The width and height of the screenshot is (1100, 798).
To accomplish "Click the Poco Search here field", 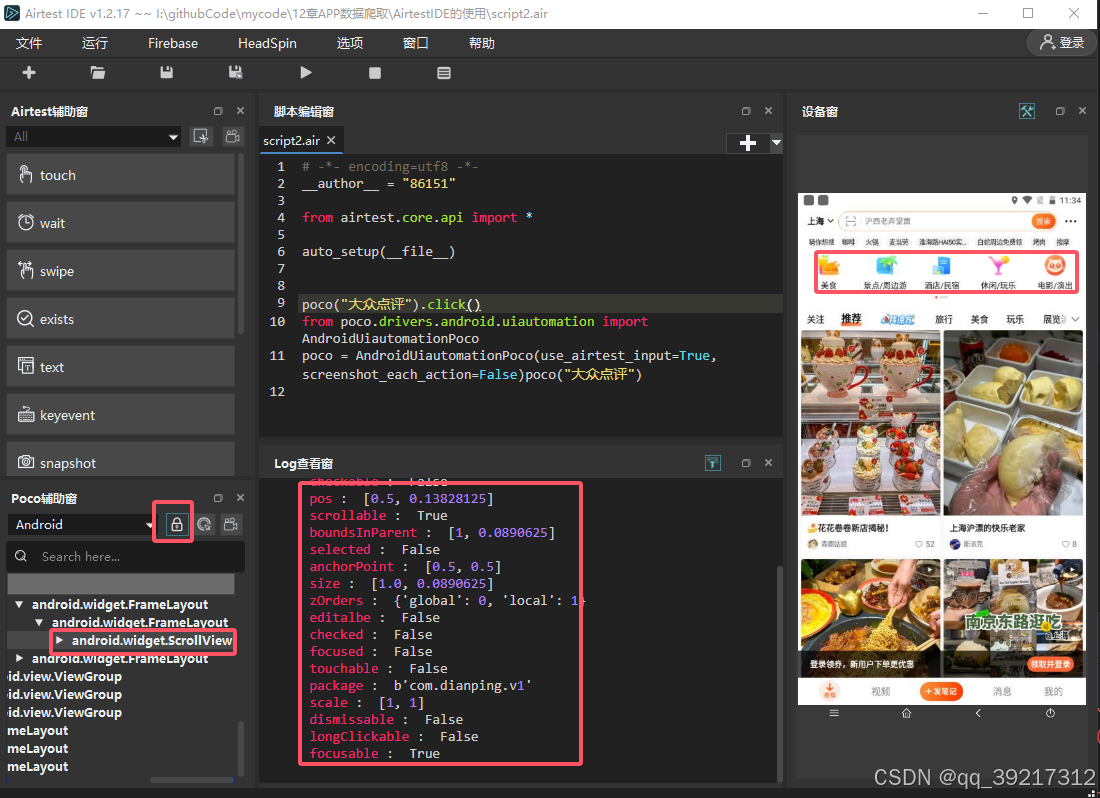I will pyautogui.click(x=126, y=556).
